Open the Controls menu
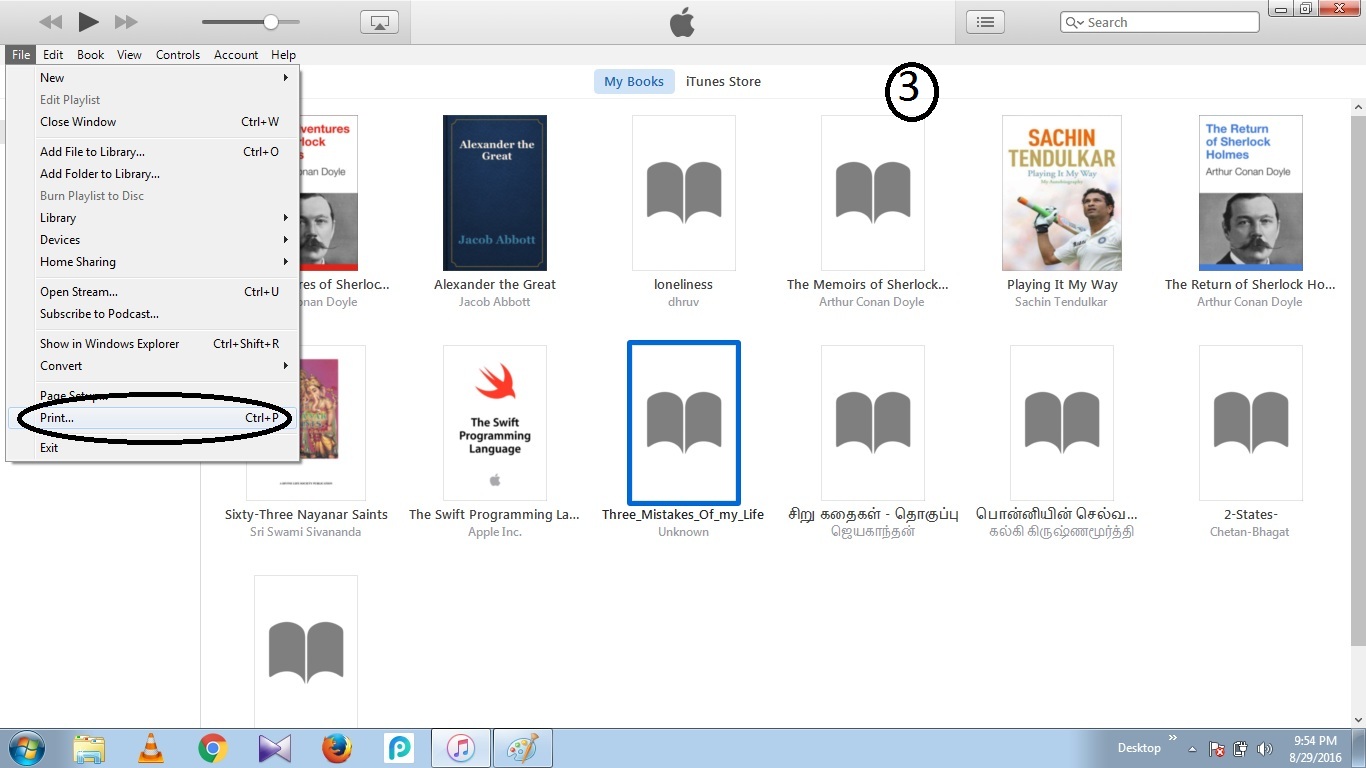The image size is (1366, 768). pos(178,55)
